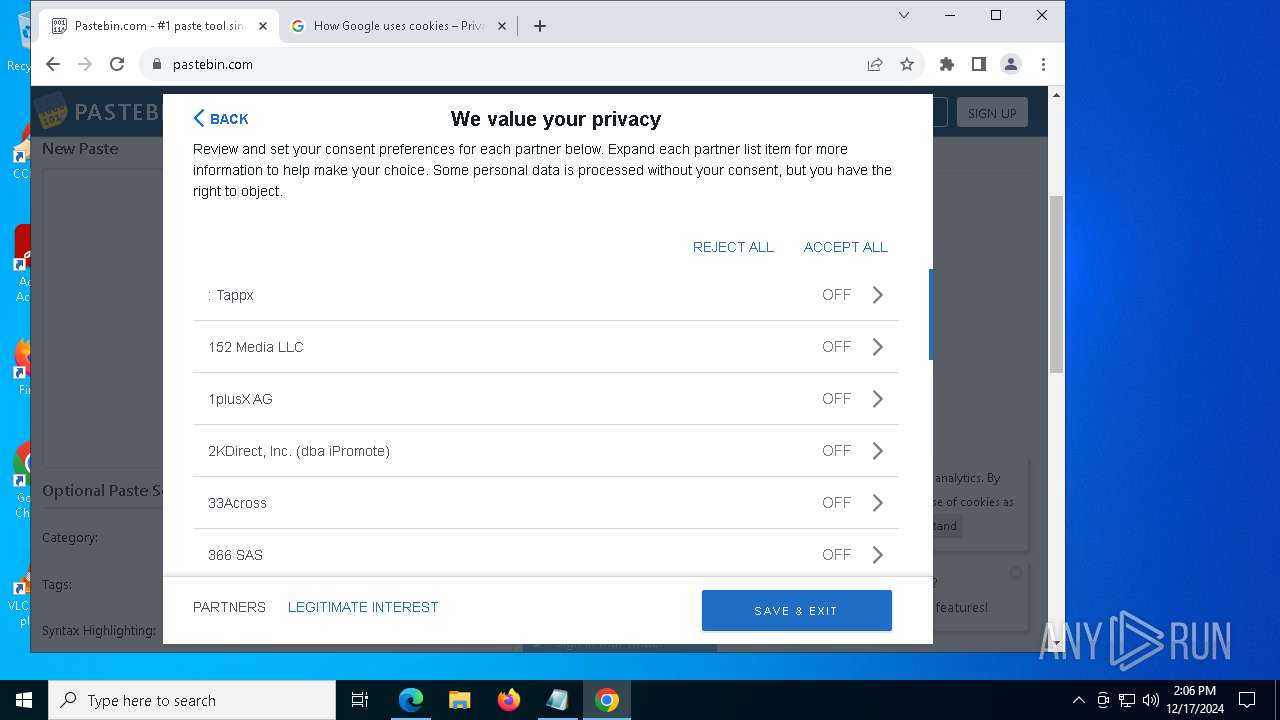Viewport: 1280px width, 720px height.
Task: Open Chrome three-dot menu
Action: pos(1043,64)
